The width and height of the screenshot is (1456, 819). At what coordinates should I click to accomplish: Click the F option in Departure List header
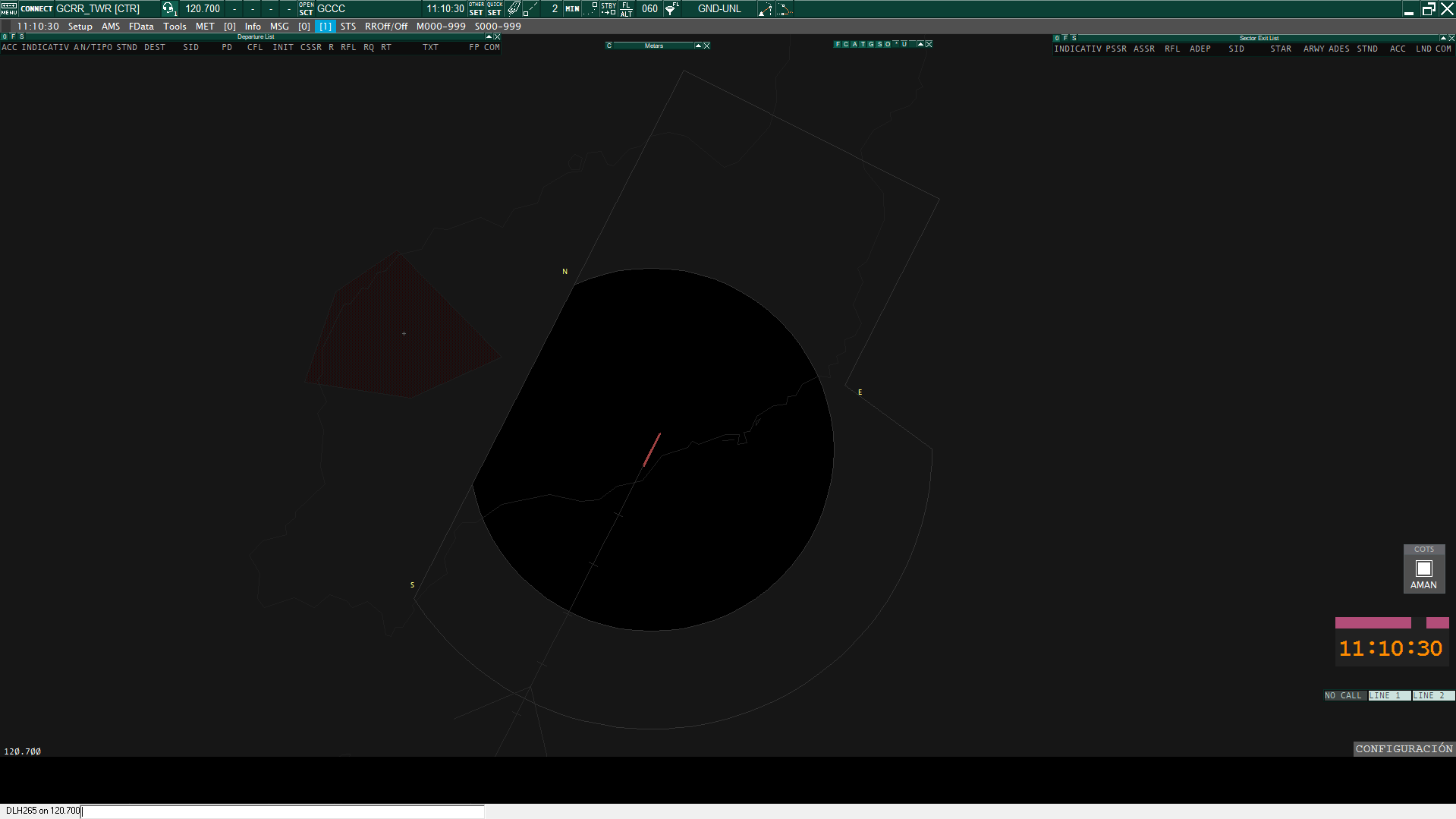click(x=13, y=36)
